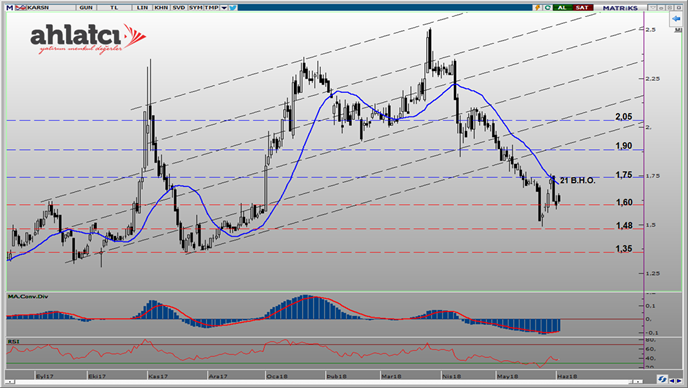This screenshot has width=688, height=388.
Task: Toggle the KHN toolbar option
Action: (161, 8)
